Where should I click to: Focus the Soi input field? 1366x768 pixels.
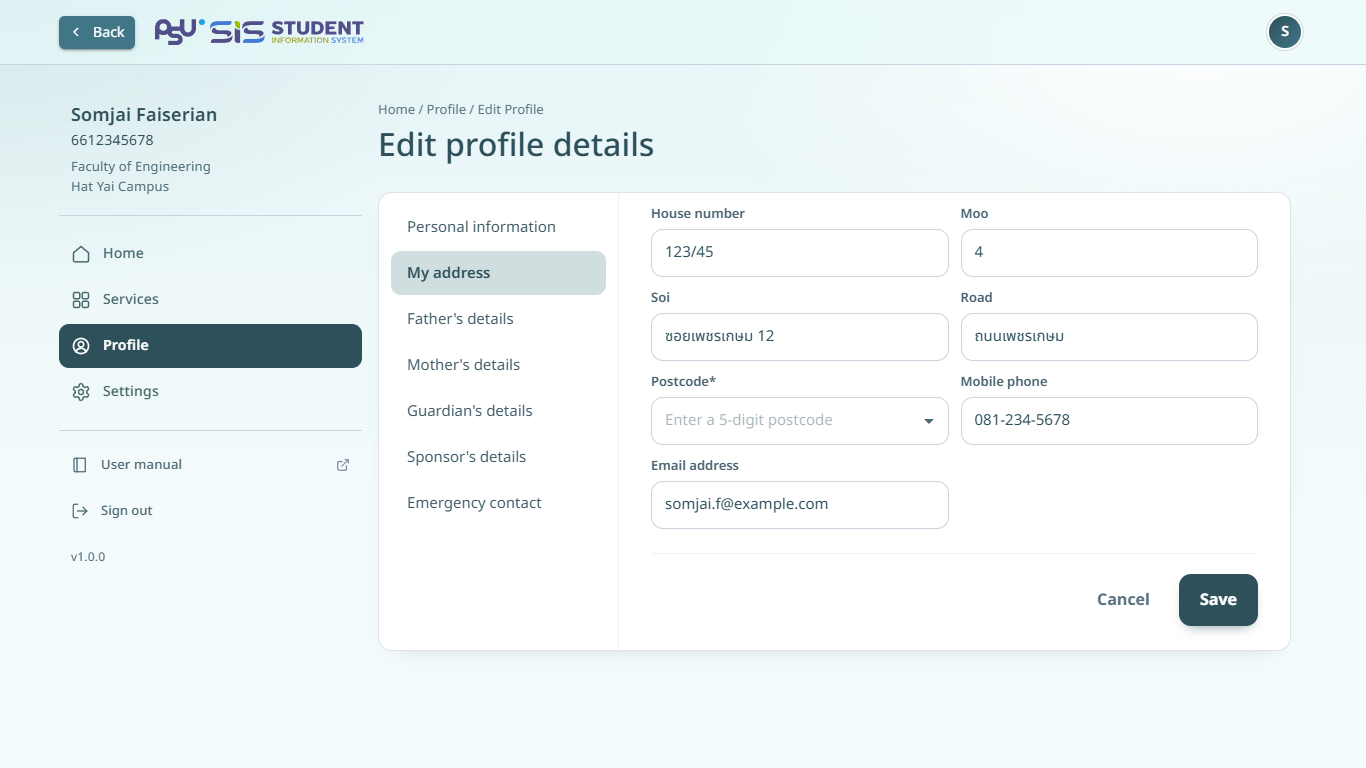pos(799,337)
